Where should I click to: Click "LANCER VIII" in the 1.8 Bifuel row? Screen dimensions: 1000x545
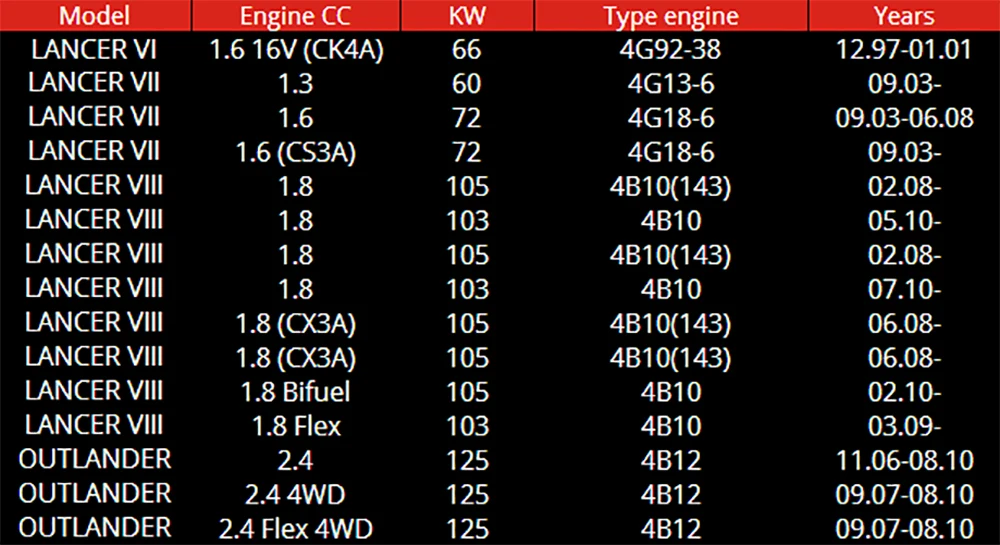[x=94, y=391]
